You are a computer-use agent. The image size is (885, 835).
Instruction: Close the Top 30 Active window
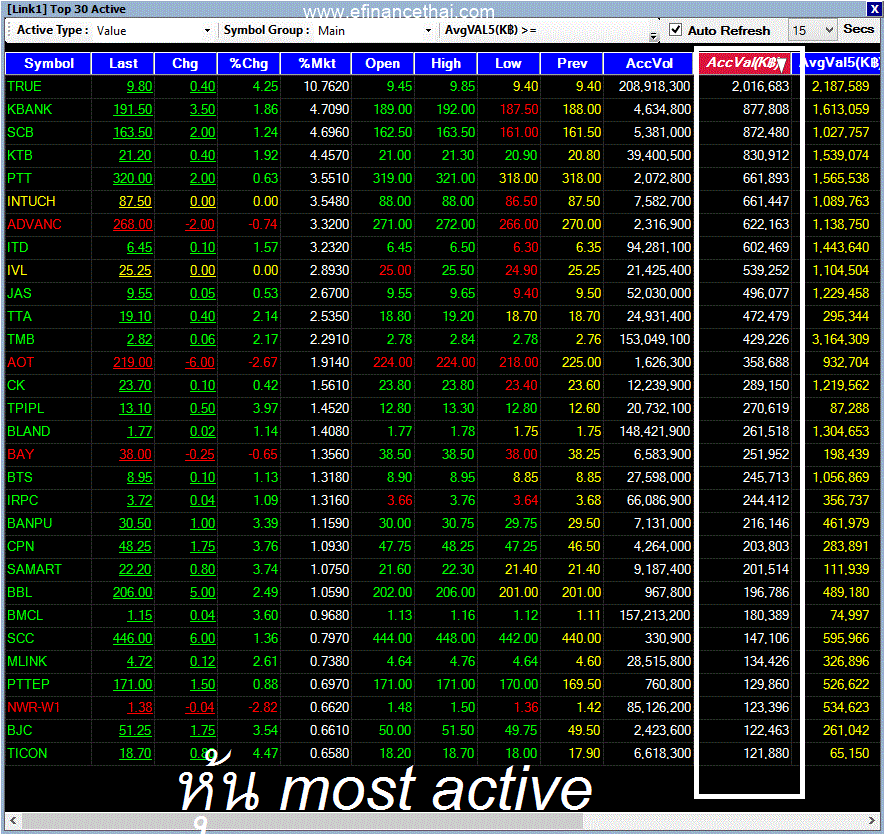click(x=873, y=9)
